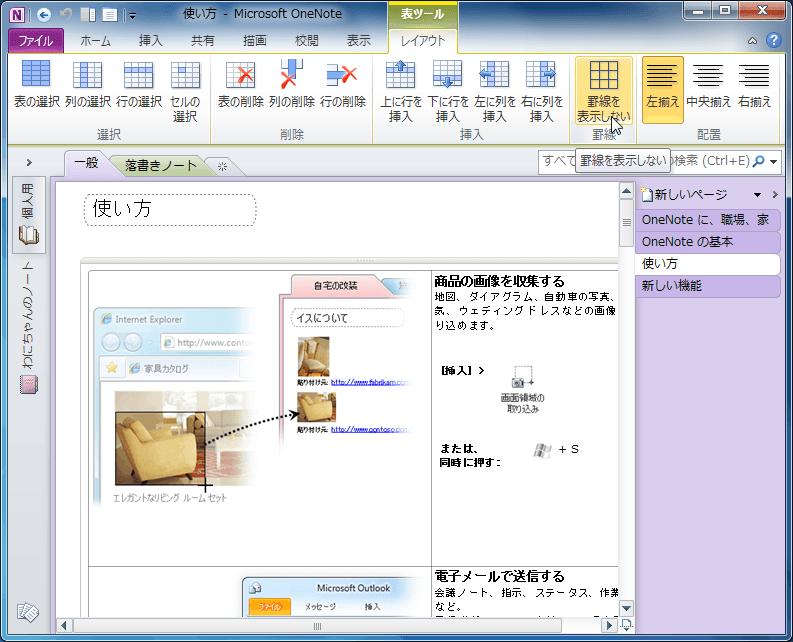
Task: Select the 使い方 page in list
Action: (708, 264)
